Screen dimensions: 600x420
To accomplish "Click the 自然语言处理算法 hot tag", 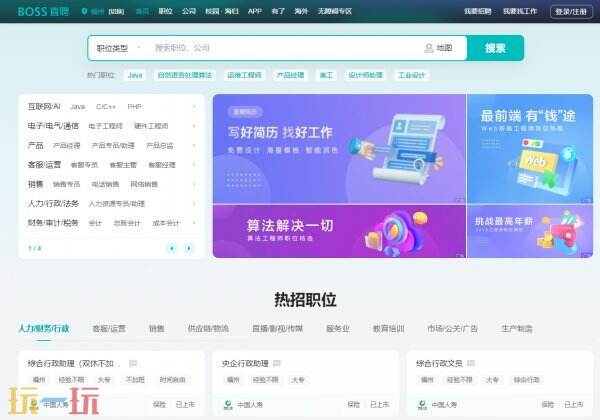I will coord(185,75).
